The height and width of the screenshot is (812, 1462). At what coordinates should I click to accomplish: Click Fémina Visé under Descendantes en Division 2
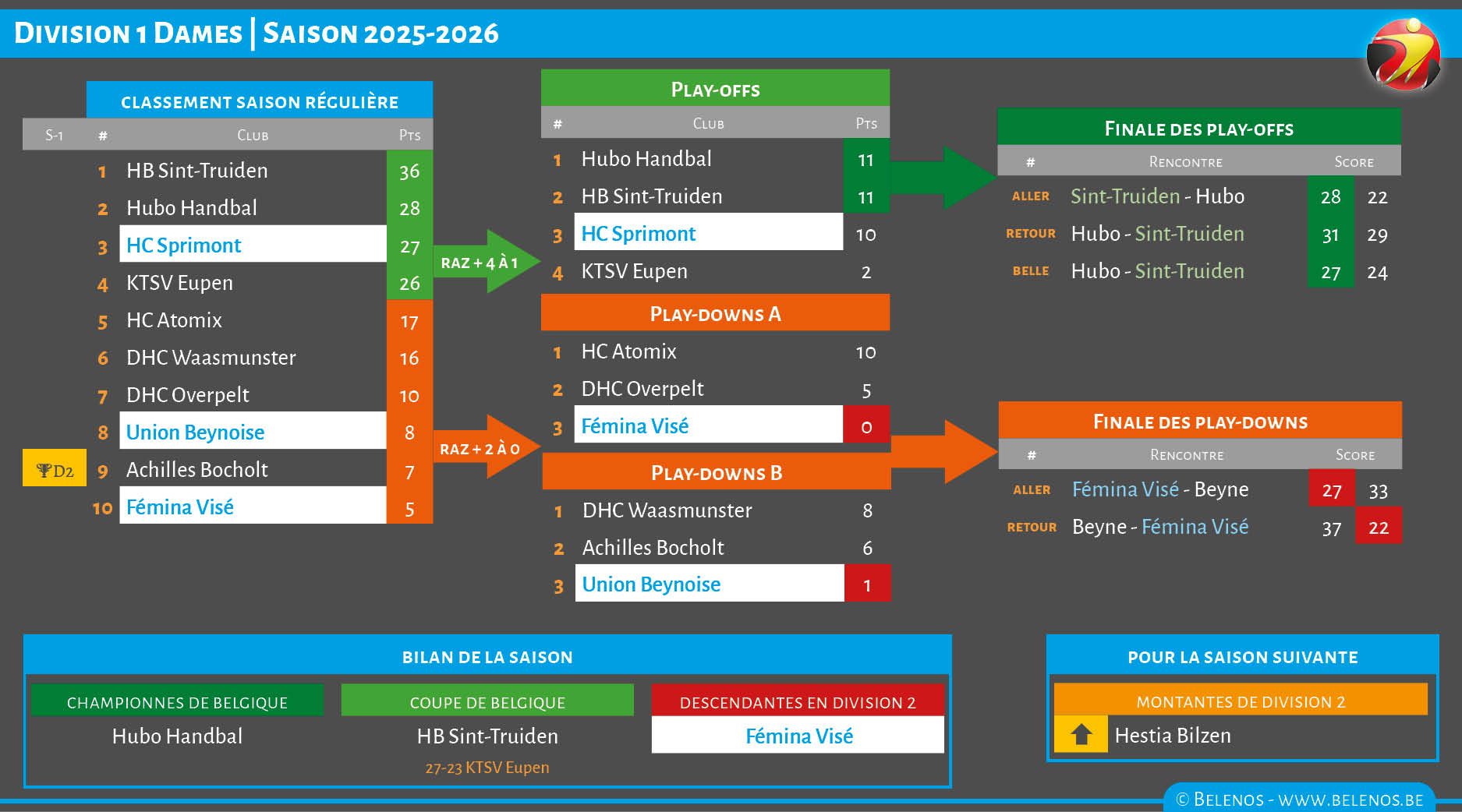[798, 735]
